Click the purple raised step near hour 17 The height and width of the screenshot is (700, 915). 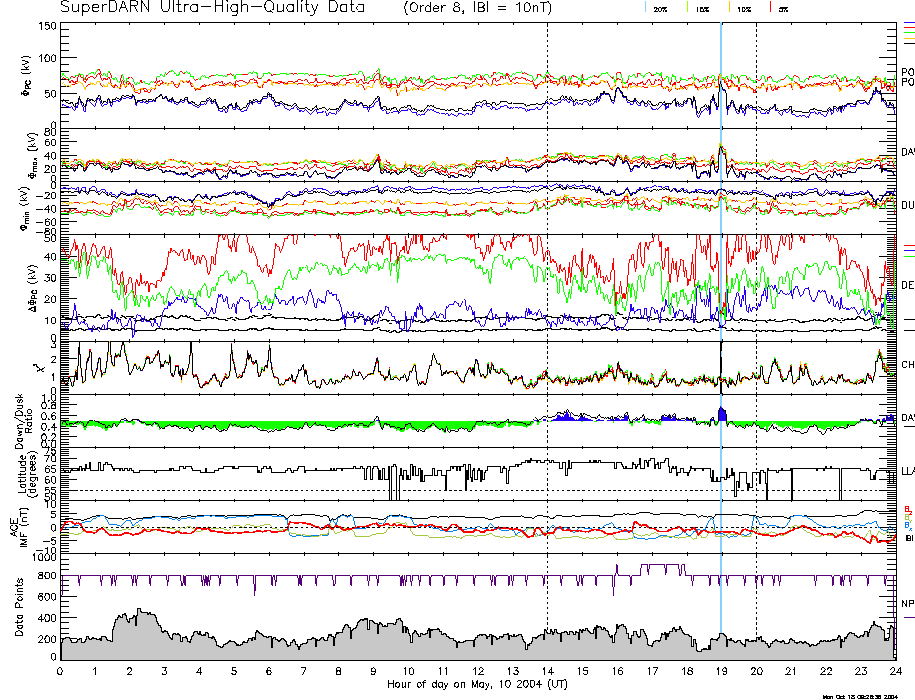[x=664, y=568]
